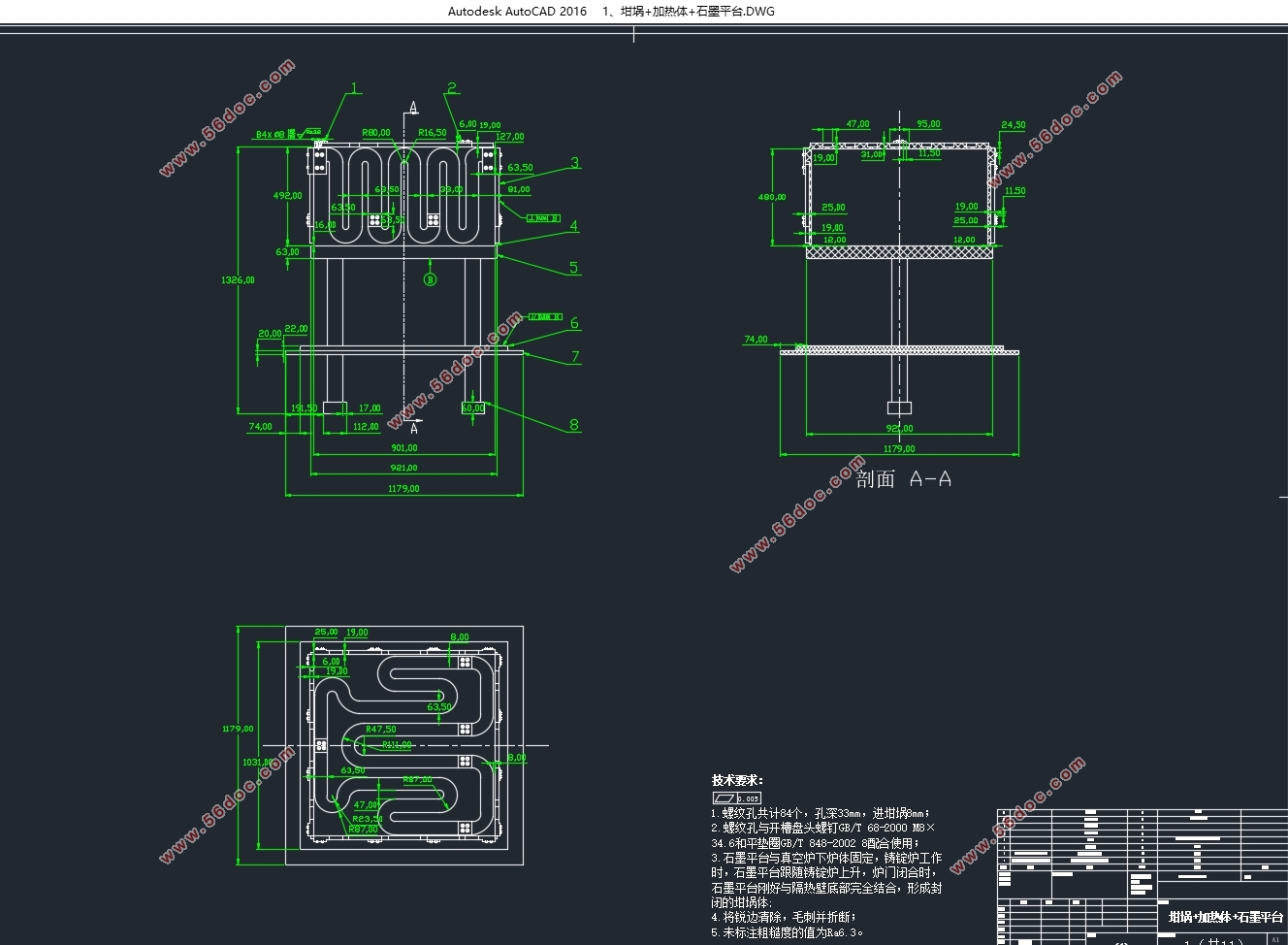Select the 31,00 dimension text
Viewport: 1288px width, 945px height.
pos(873,154)
